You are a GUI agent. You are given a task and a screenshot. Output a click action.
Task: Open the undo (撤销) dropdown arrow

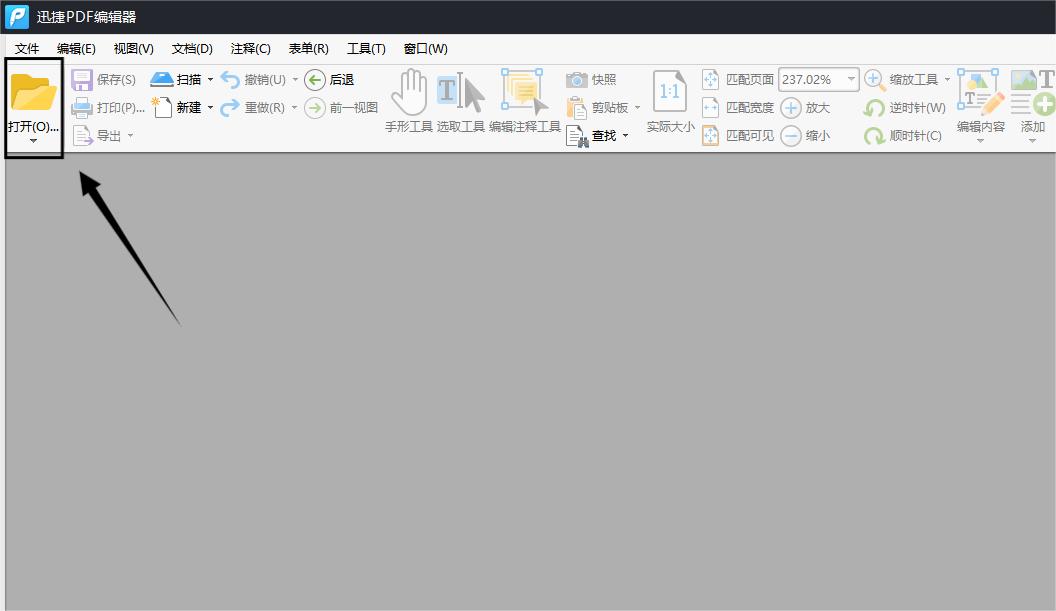coord(293,79)
